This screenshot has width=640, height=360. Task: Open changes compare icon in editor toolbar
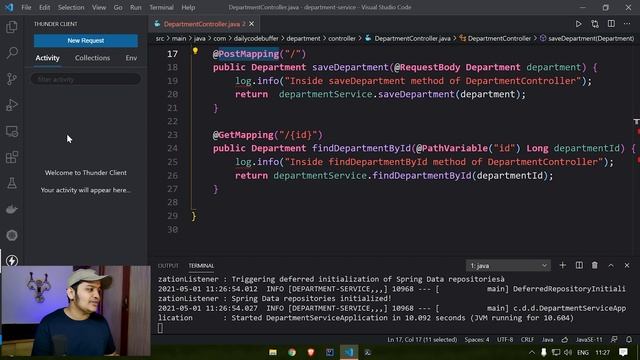(595, 24)
